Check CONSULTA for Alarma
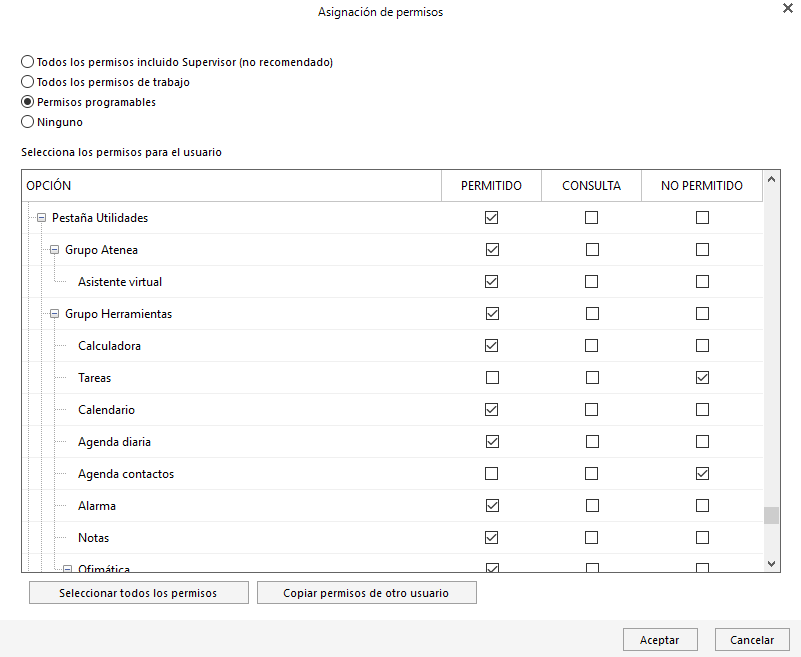Viewport: 801px width, 657px height. tap(593, 506)
